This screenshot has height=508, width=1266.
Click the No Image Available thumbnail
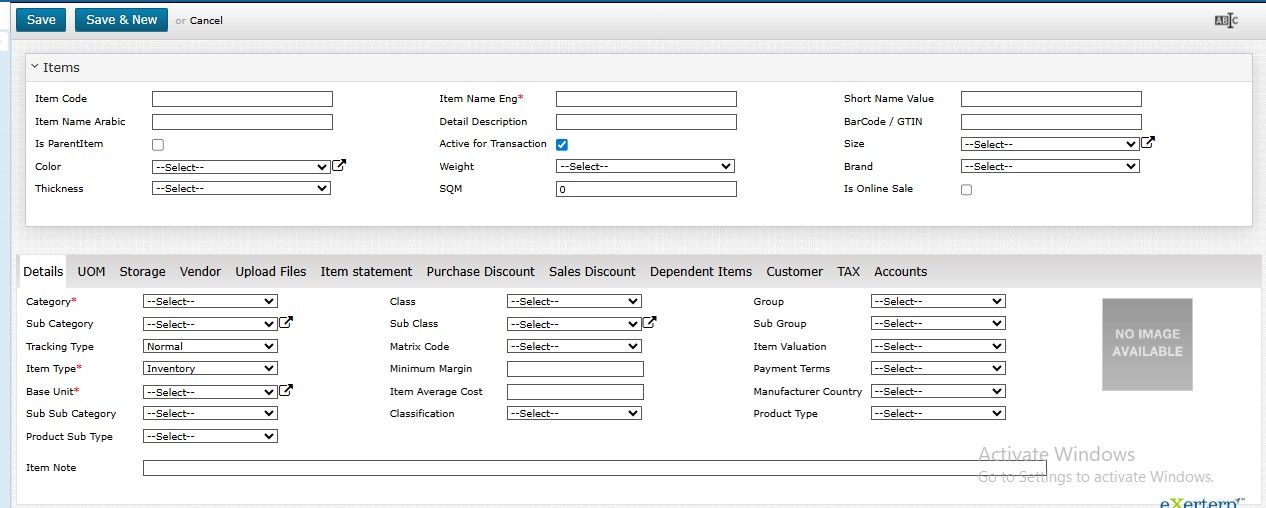(x=1147, y=344)
